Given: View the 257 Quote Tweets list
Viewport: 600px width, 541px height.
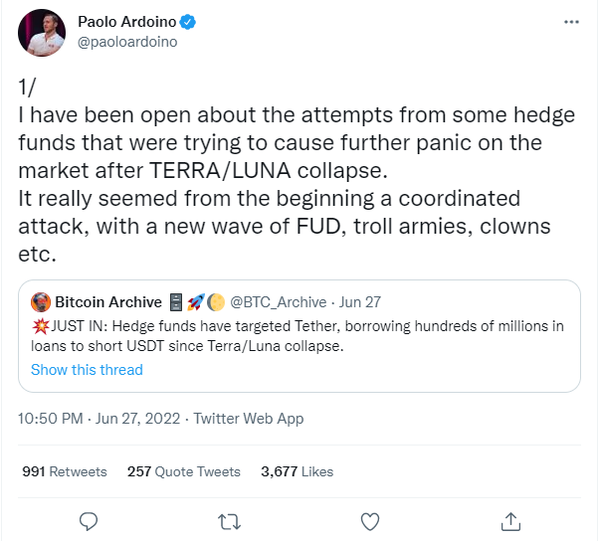Looking at the screenshot, I should [x=184, y=471].
